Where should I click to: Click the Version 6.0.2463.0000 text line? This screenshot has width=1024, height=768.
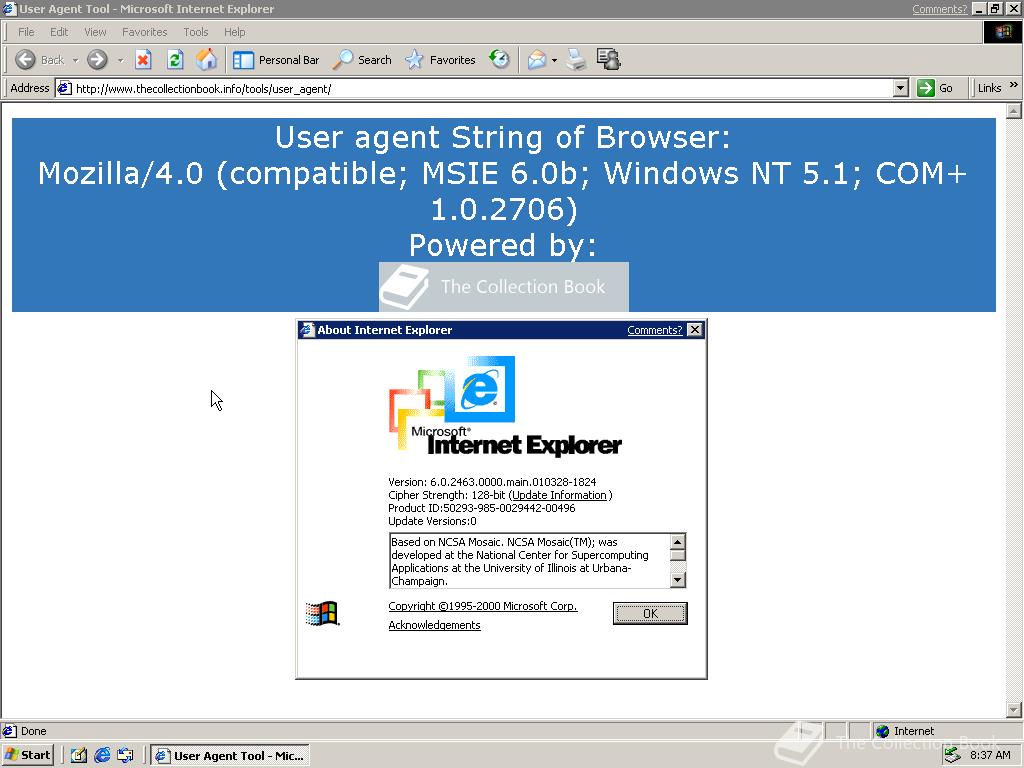[492, 482]
